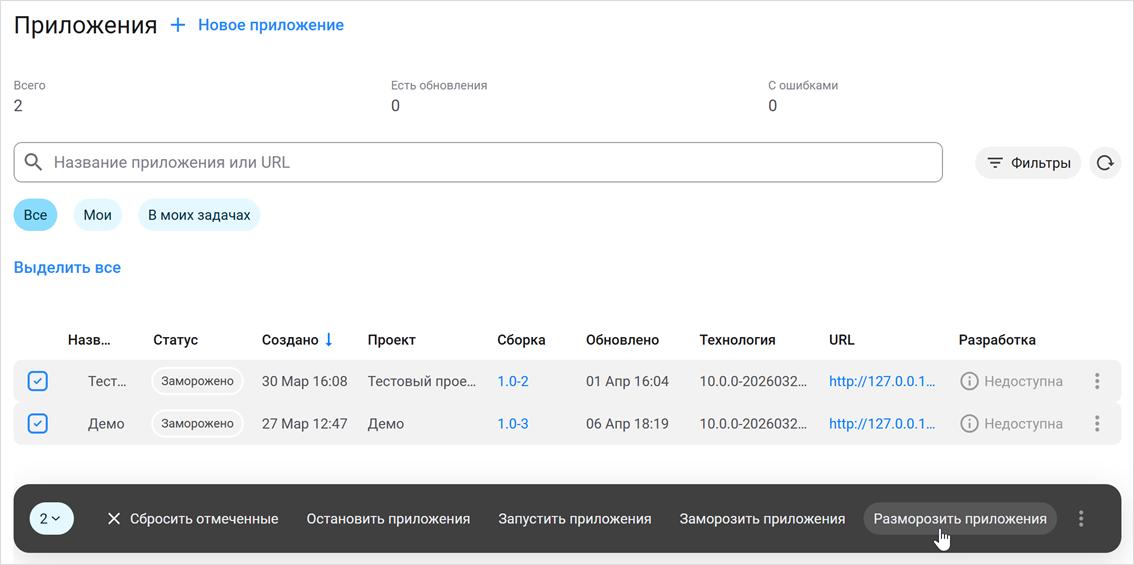This screenshot has height=565, width=1134.
Task: Click the Сбросить отмеченные button
Action: (193, 519)
